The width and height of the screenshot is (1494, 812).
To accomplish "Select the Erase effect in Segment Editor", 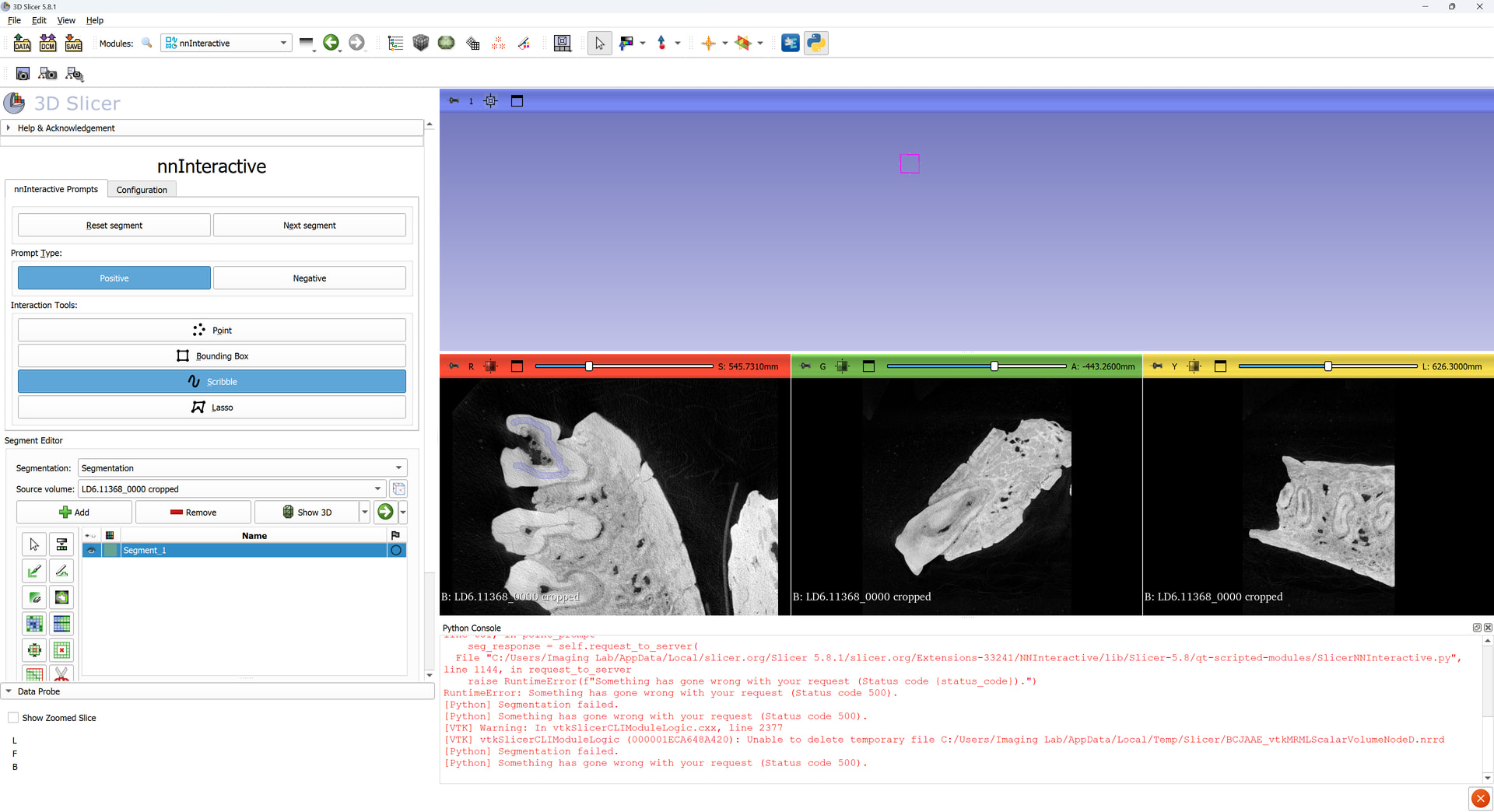I will [x=34, y=597].
